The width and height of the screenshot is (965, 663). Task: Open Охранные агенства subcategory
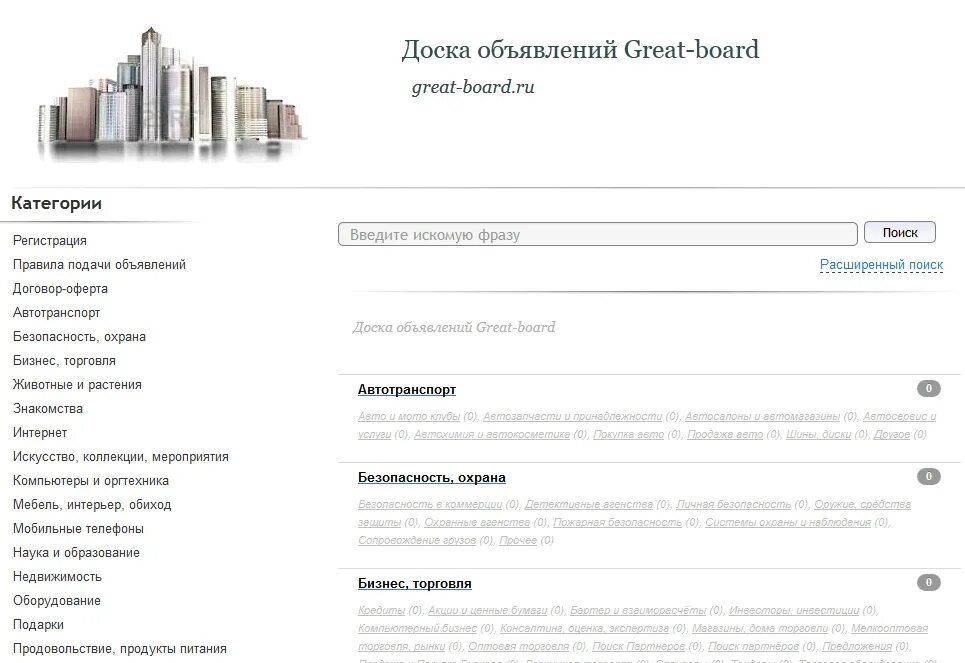[477, 523]
